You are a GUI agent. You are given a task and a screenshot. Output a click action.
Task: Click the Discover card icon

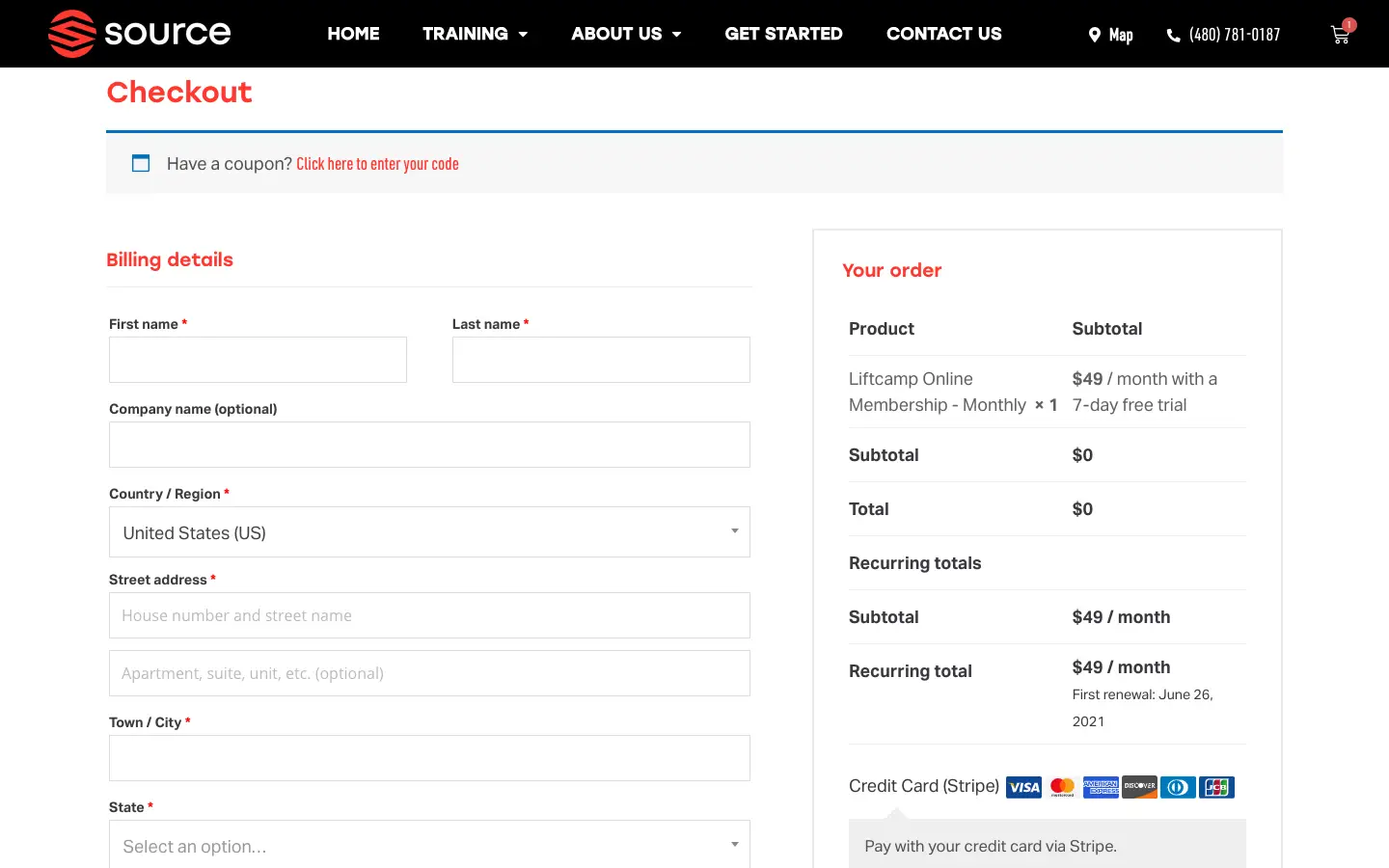(1139, 787)
